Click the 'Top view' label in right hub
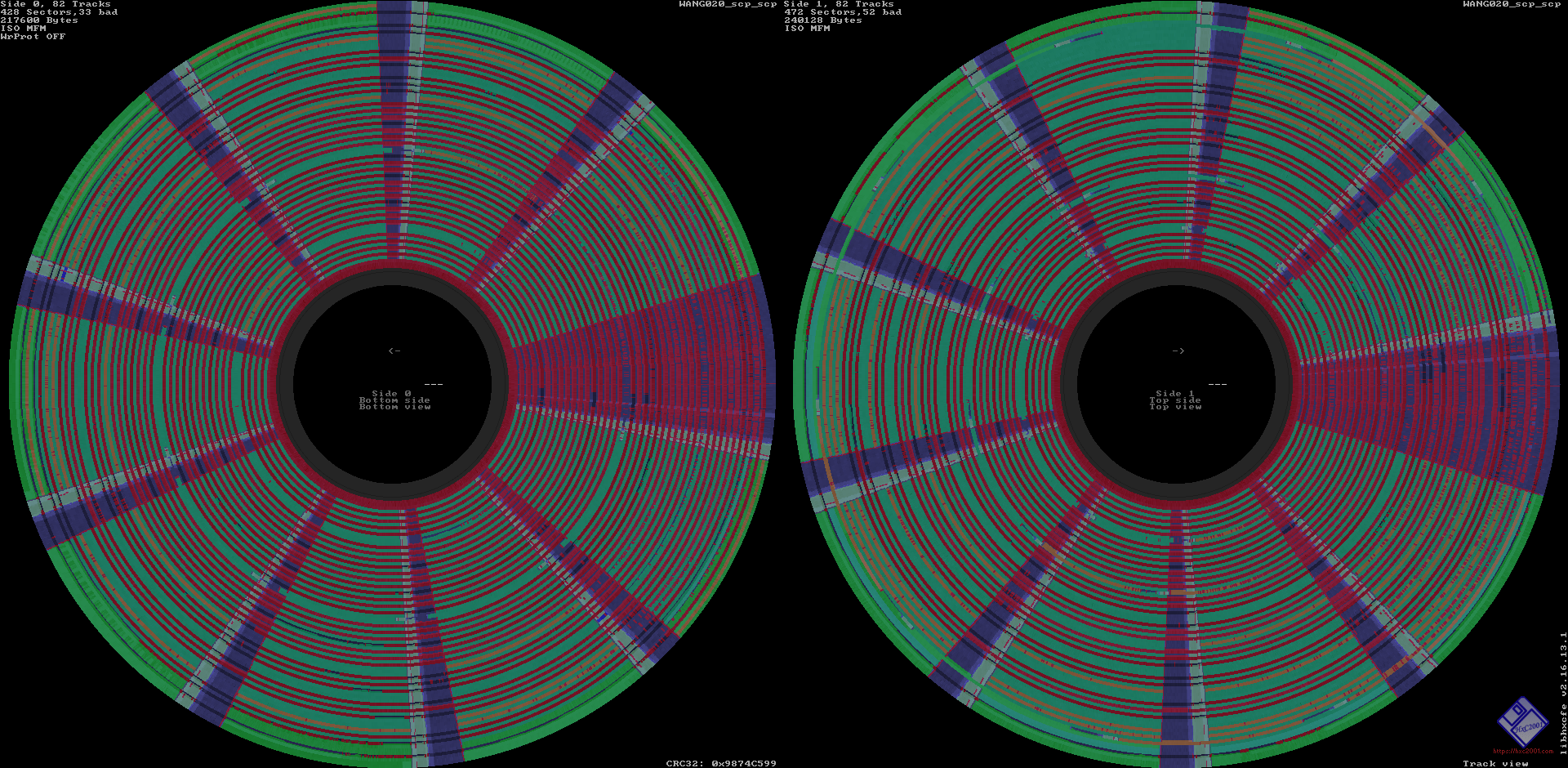 point(1175,407)
